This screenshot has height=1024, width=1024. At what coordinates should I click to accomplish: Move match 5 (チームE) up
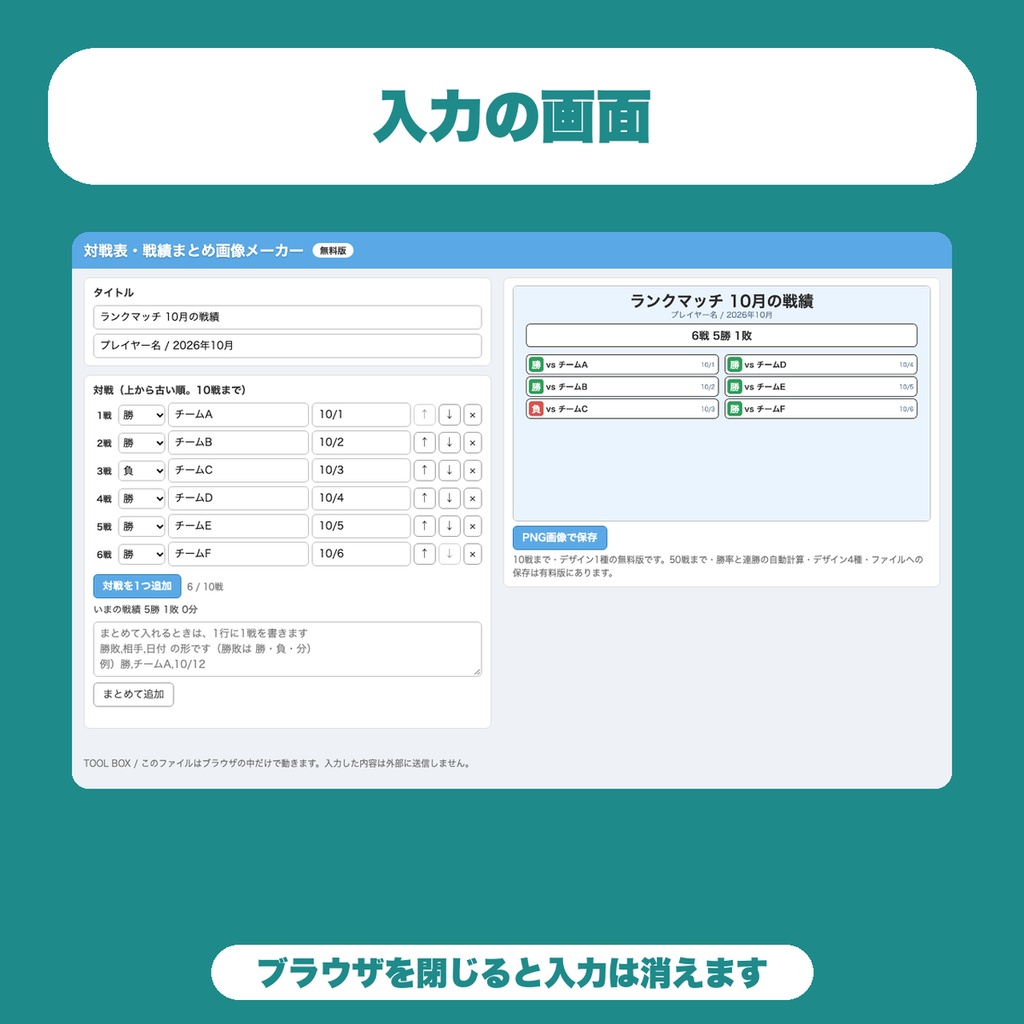(x=424, y=526)
